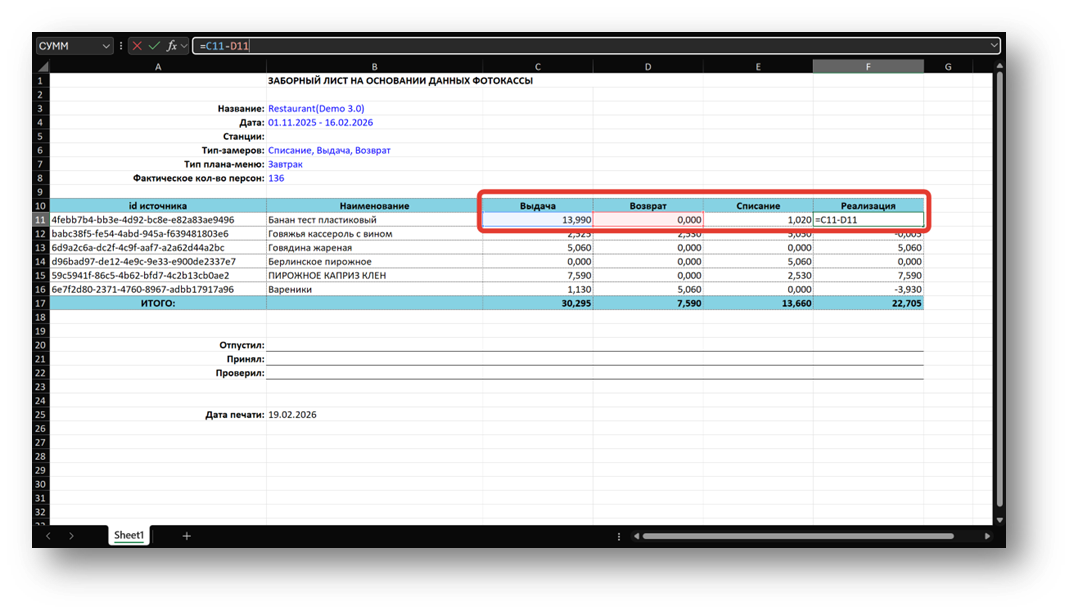Select the row 11 header
Screen dimensions: 1071x613
coord(40,220)
